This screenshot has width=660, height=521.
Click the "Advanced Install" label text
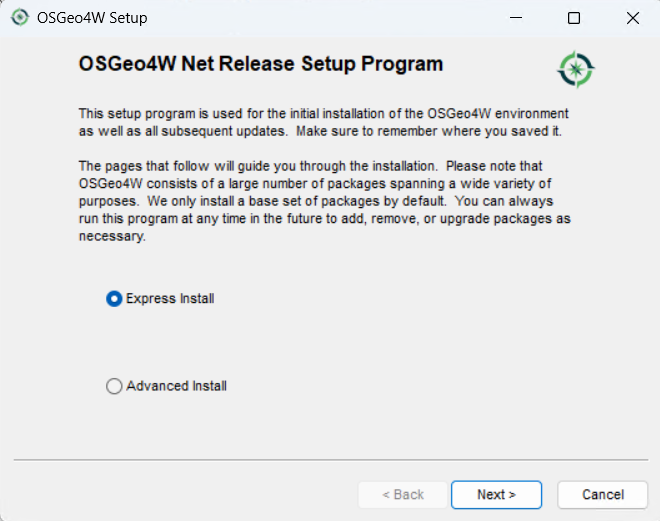coord(176,386)
